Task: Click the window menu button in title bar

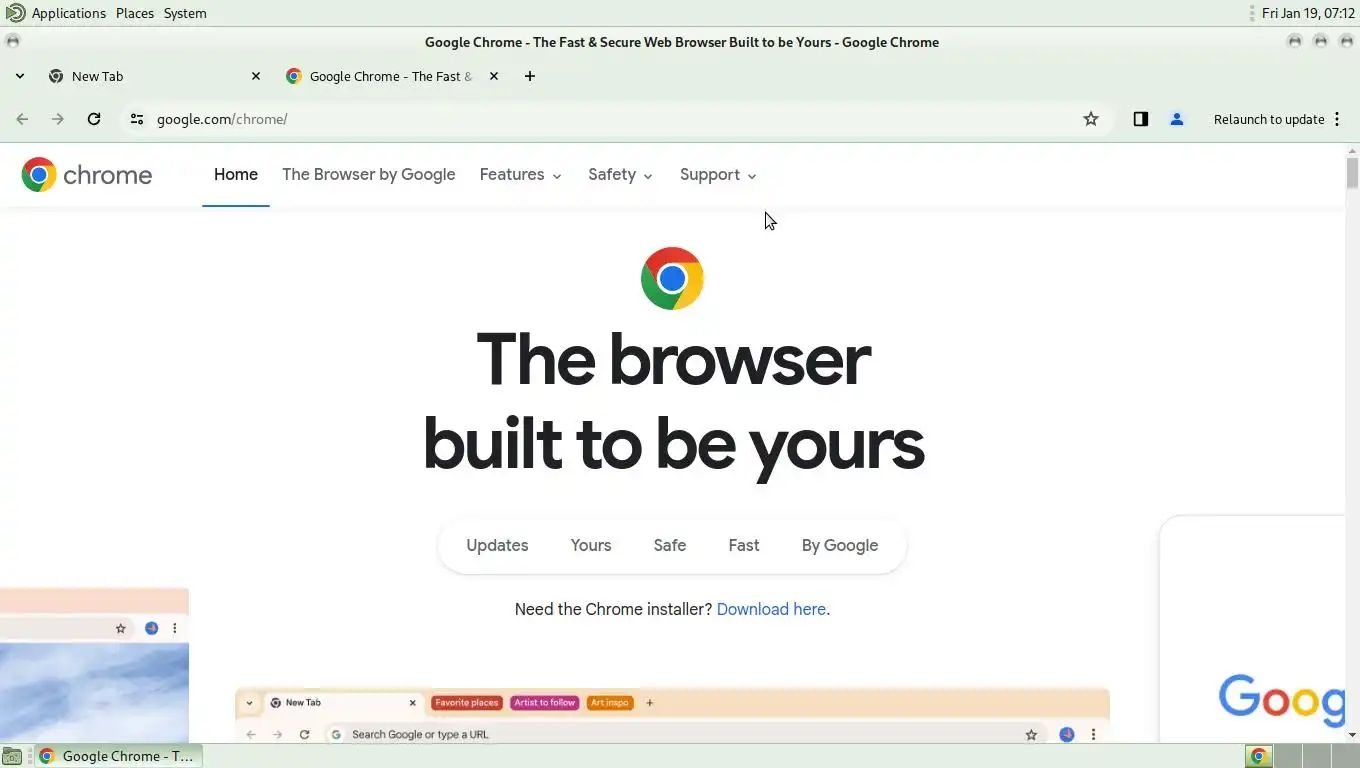Action: [x=12, y=42]
